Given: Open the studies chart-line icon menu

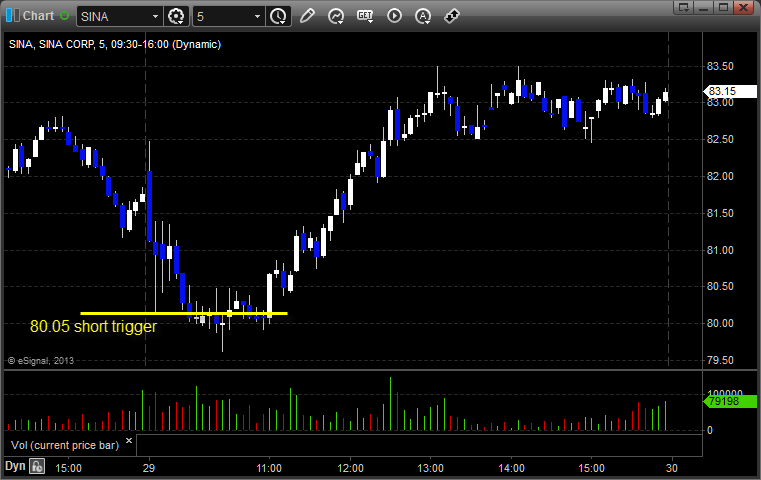Looking at the screenshot, I should 336,16.
